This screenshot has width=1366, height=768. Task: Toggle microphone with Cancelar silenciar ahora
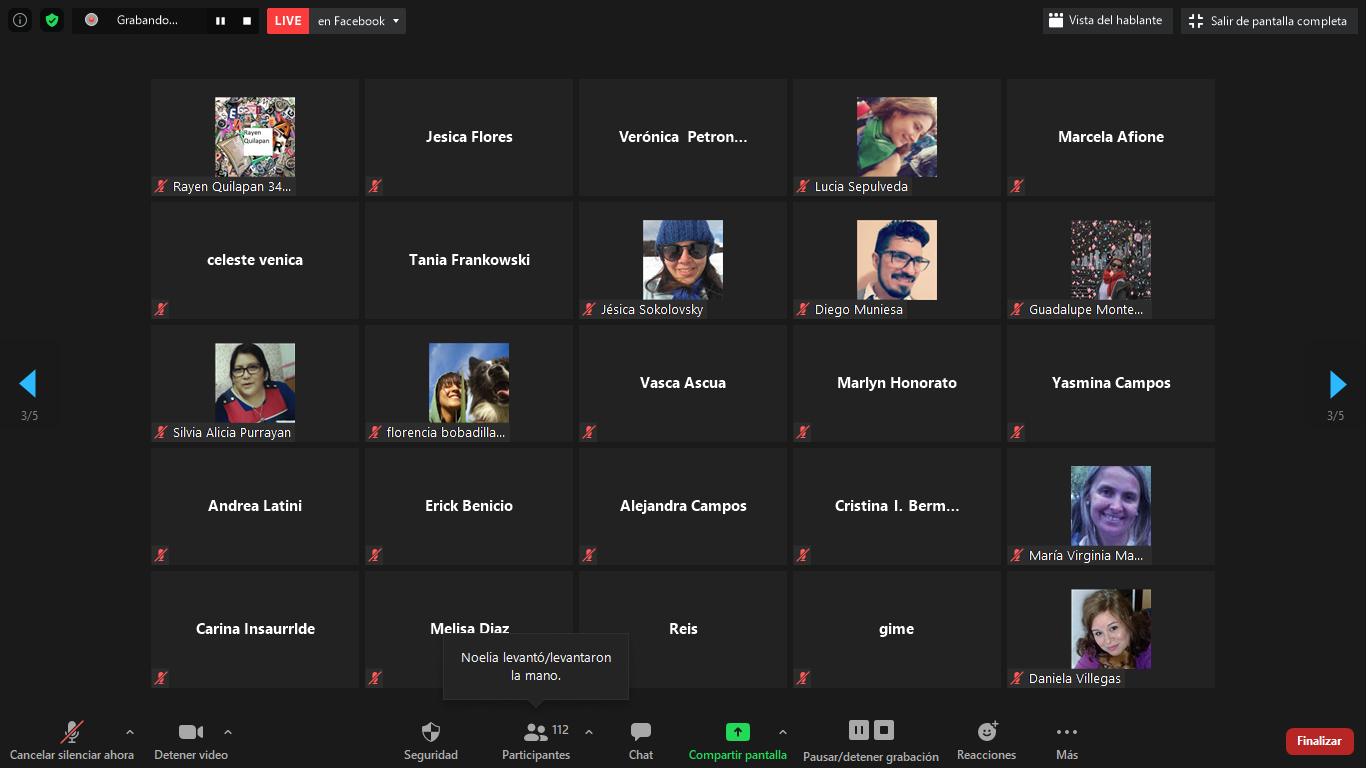click(x=72, y=732)
